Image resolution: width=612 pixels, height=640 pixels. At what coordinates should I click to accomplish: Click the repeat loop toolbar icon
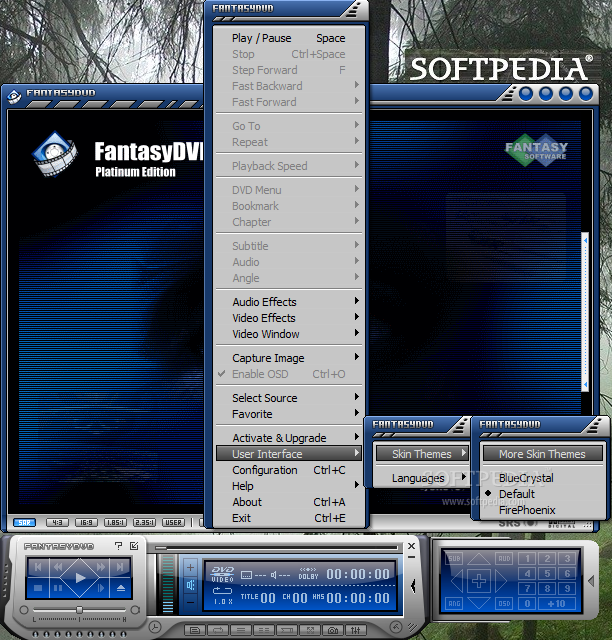click(x=218, y=631)
